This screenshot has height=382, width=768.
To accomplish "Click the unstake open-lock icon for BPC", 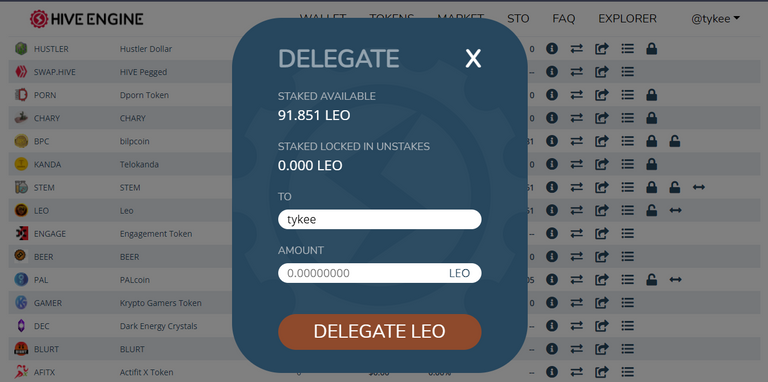I will coord(674,141).
